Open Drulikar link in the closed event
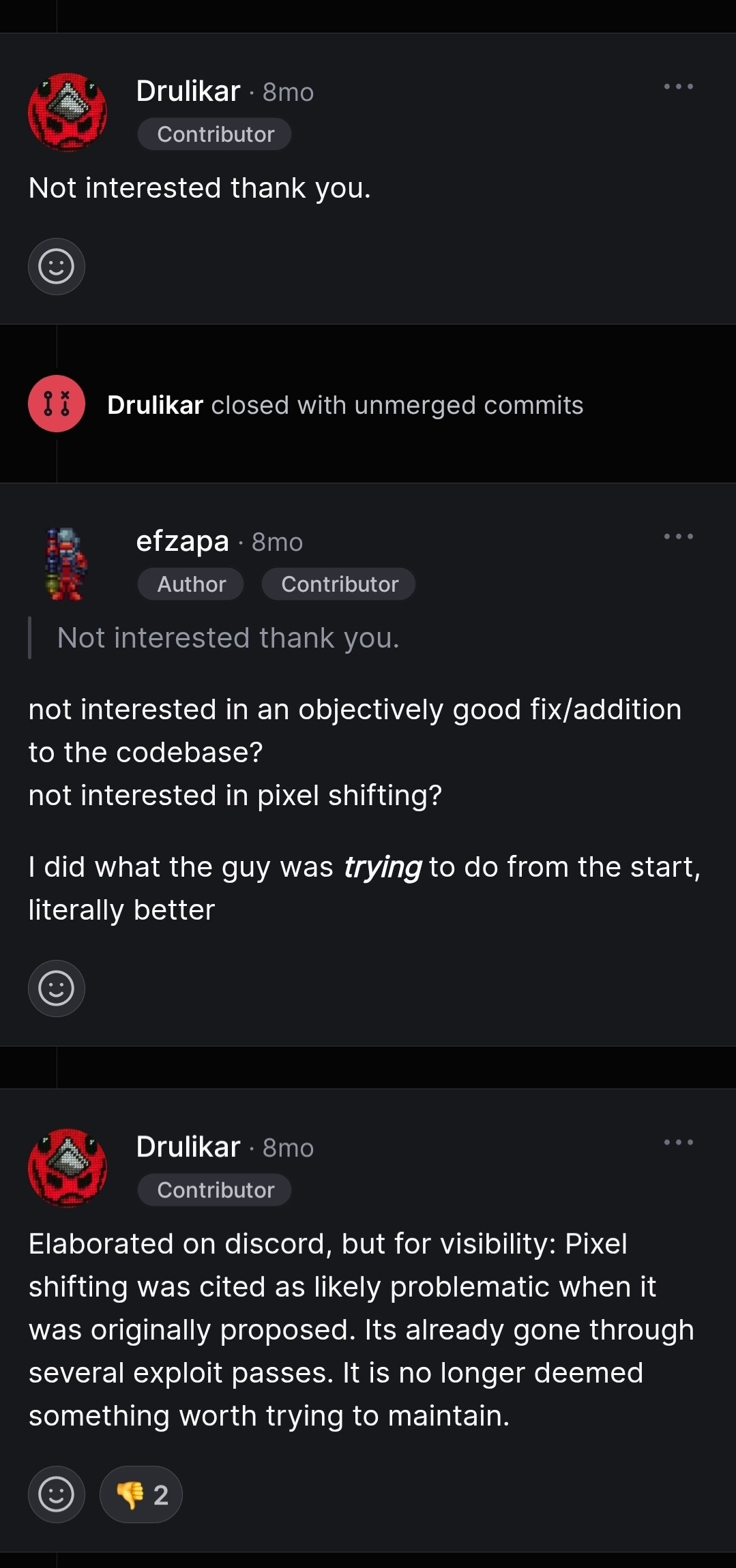 [156, 405]
